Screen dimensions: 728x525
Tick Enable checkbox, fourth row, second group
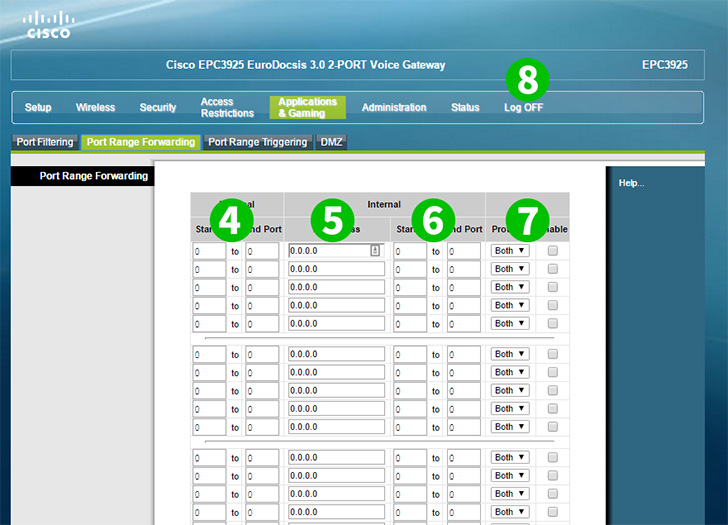coord(552,408)
